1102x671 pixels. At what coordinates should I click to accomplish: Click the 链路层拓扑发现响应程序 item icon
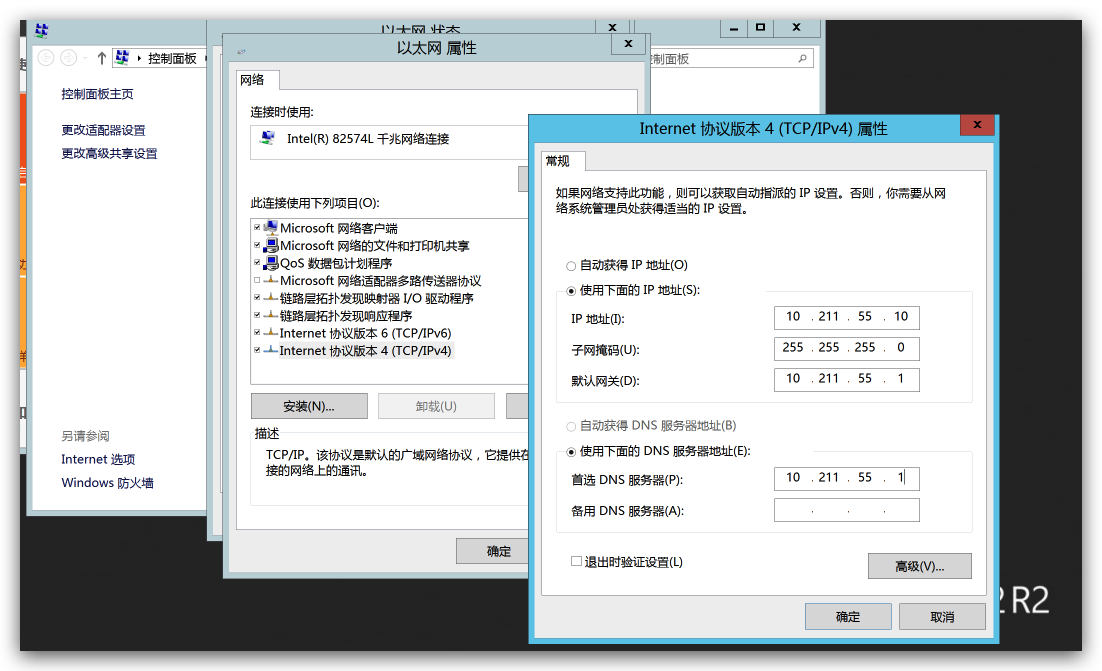click(x=271, y=316)
